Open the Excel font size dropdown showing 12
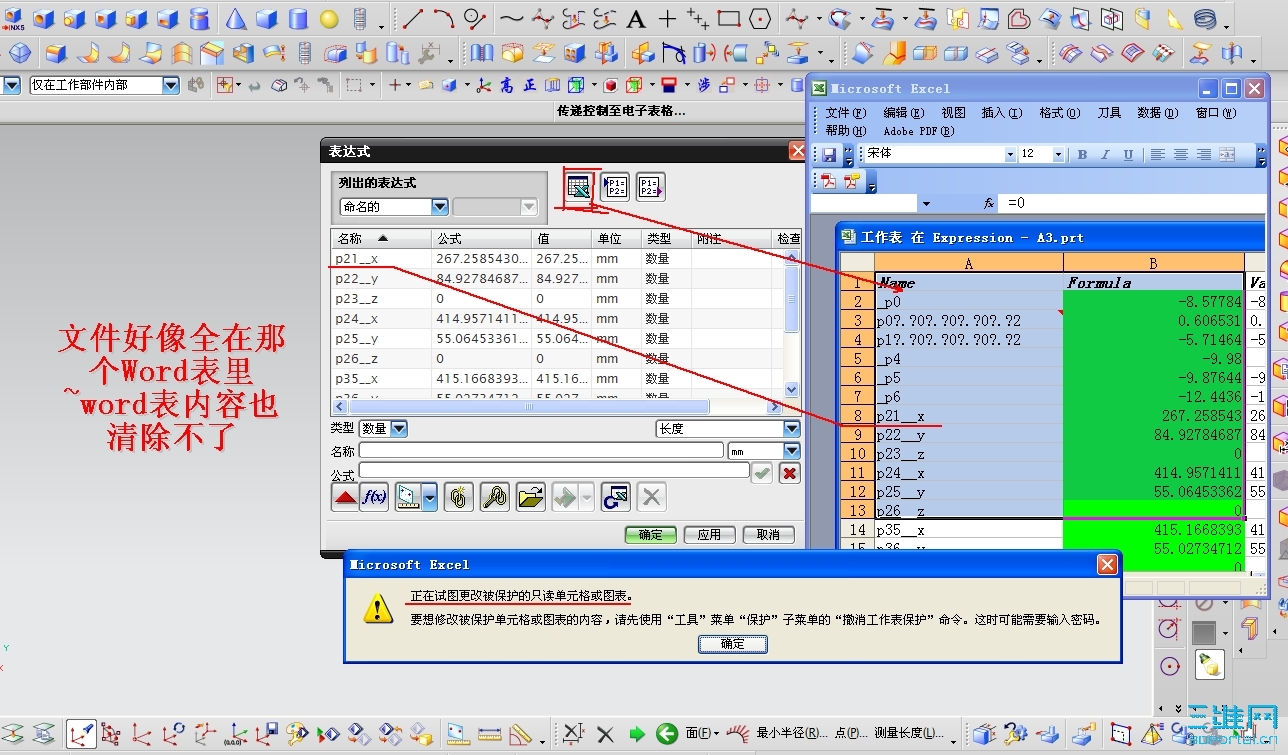 coord(1057,154)
